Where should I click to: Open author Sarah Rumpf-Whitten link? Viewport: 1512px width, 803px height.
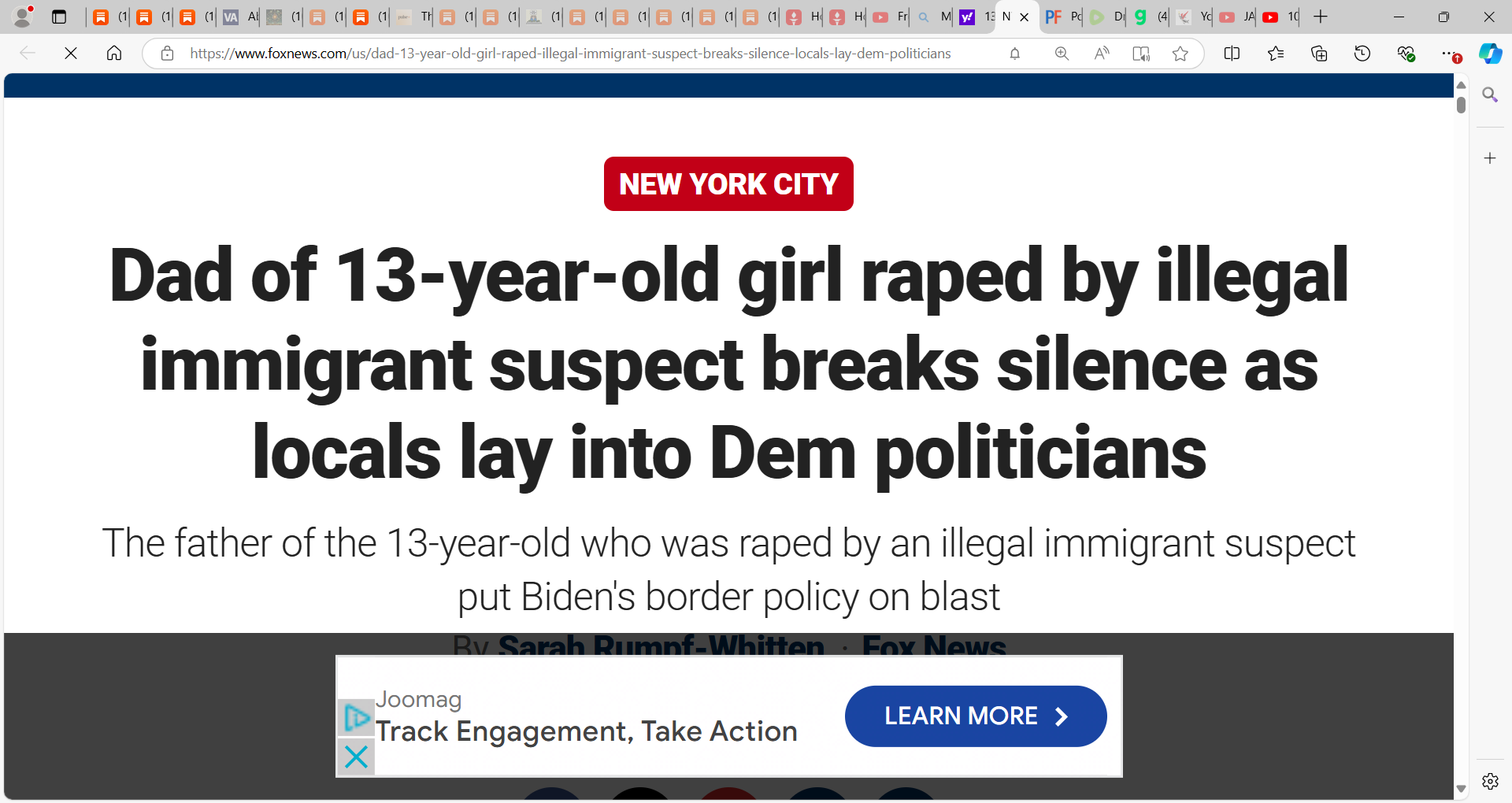coord(661,646)
